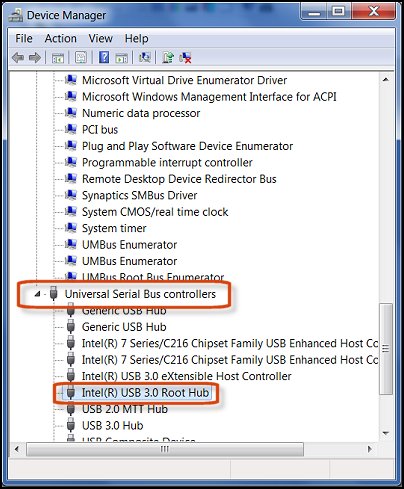Image resolution: width=404 pixels, height=489 pixels.
Task: Click the Uninstall device icon with red X
Action: pos(185,58)
